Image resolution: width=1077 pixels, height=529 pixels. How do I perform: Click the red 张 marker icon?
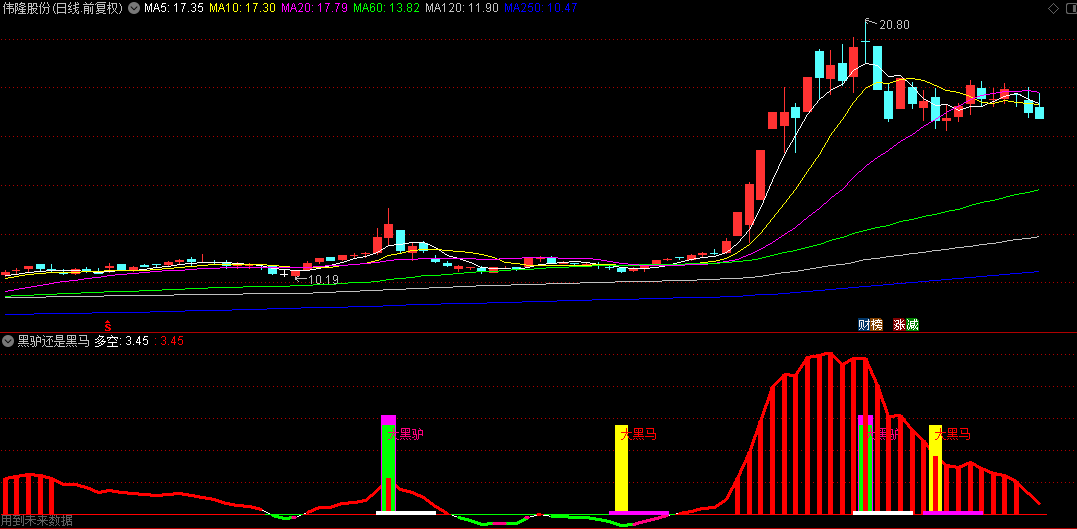[899, 325]
